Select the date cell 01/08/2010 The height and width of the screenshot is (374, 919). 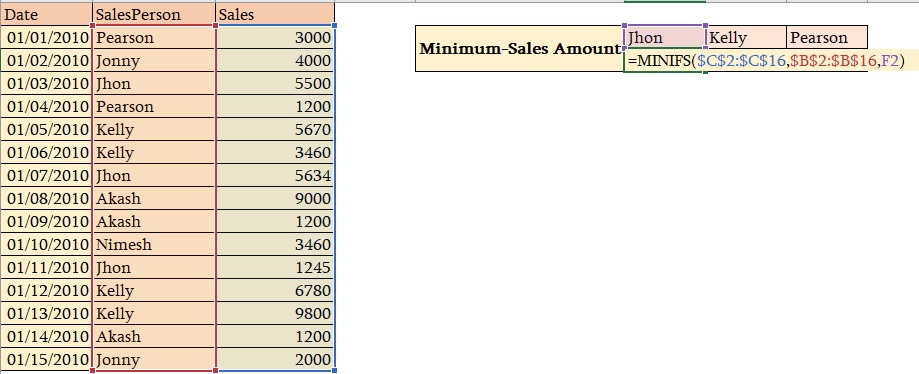(46, 199)
